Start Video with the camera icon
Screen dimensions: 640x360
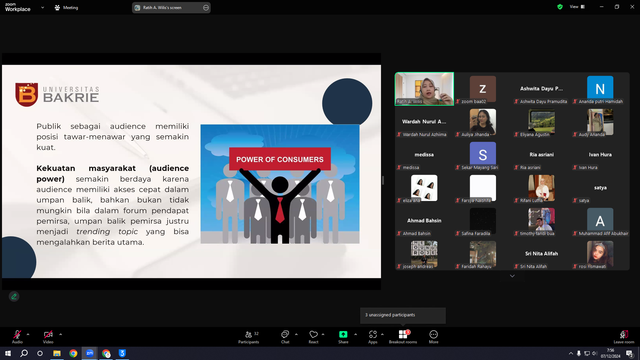pyautogui.click(x=48, y=335)
